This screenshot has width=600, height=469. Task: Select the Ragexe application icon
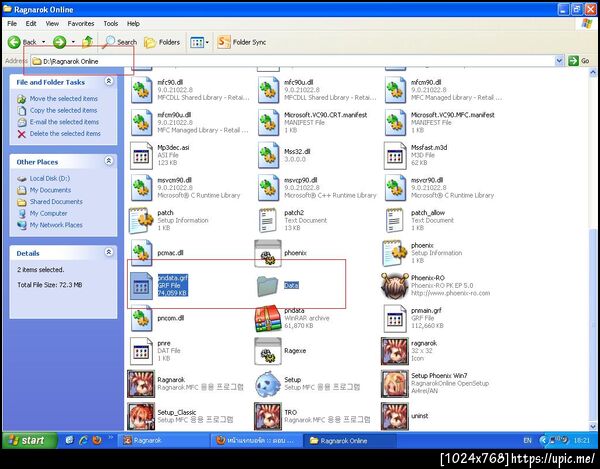click(268, 351)
